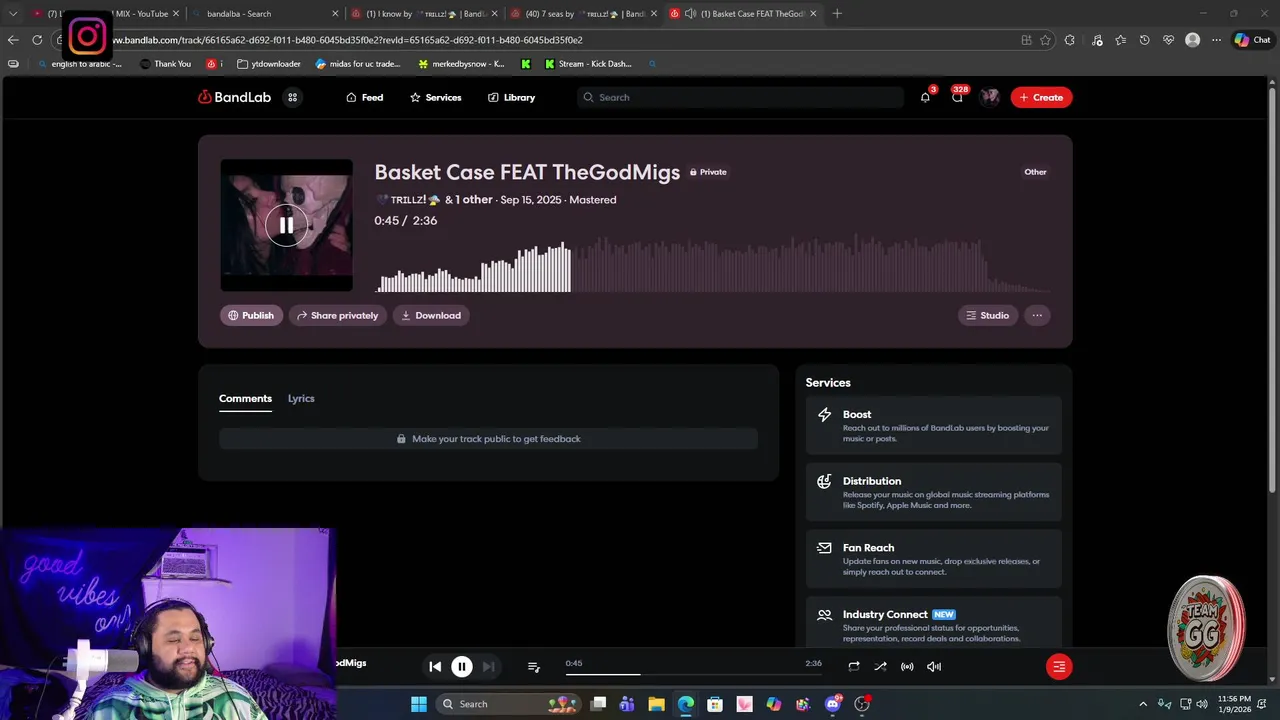Open a new browser tab
Screen dimensions: 1280x720
click(x=837, y=14)
